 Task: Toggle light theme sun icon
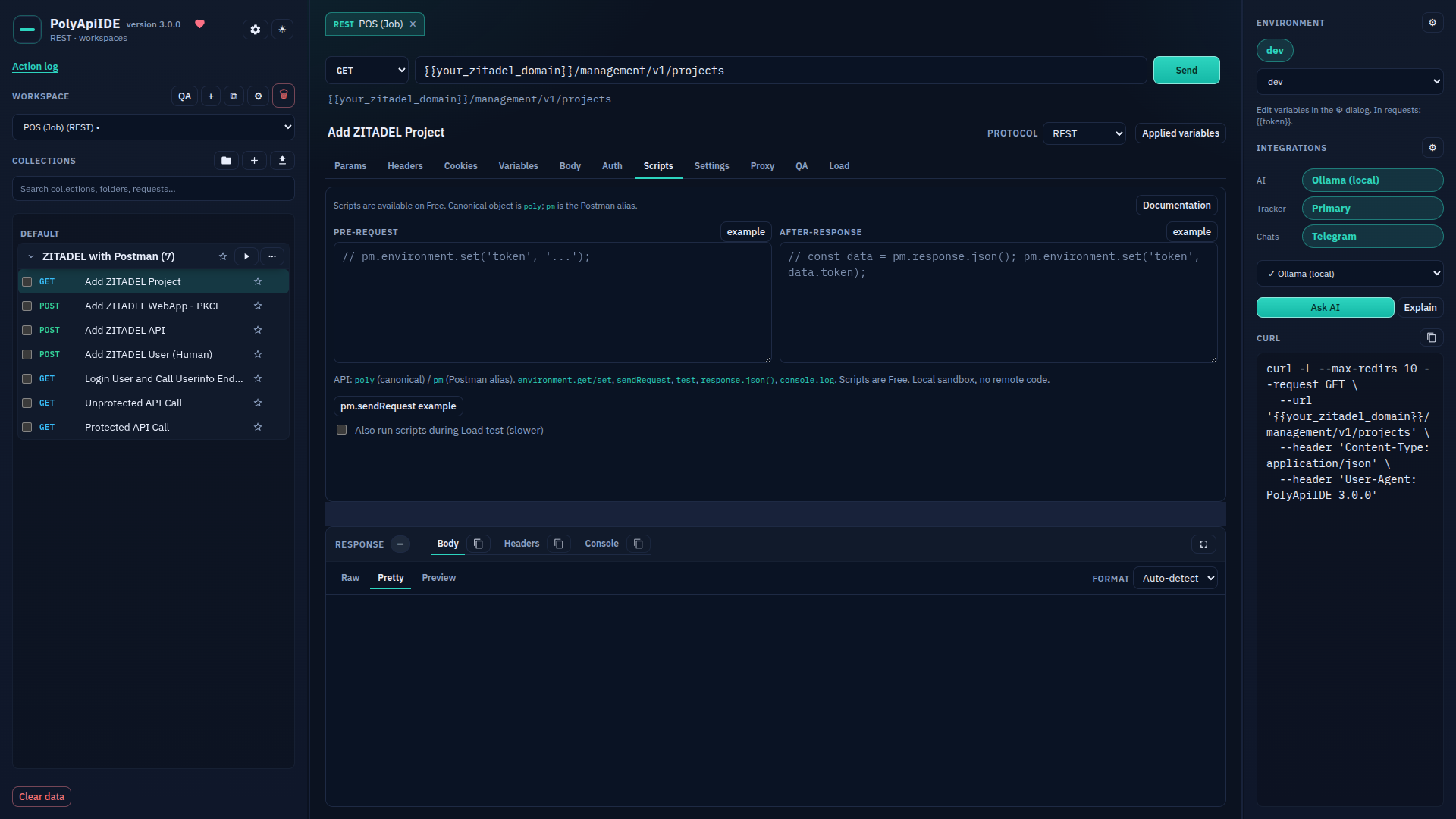[x=282, y=30]
